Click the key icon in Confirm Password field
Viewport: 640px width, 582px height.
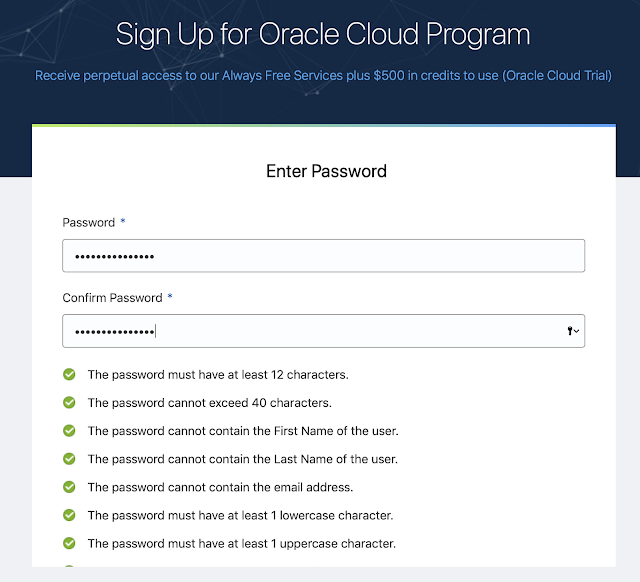(x=570, y=332)
